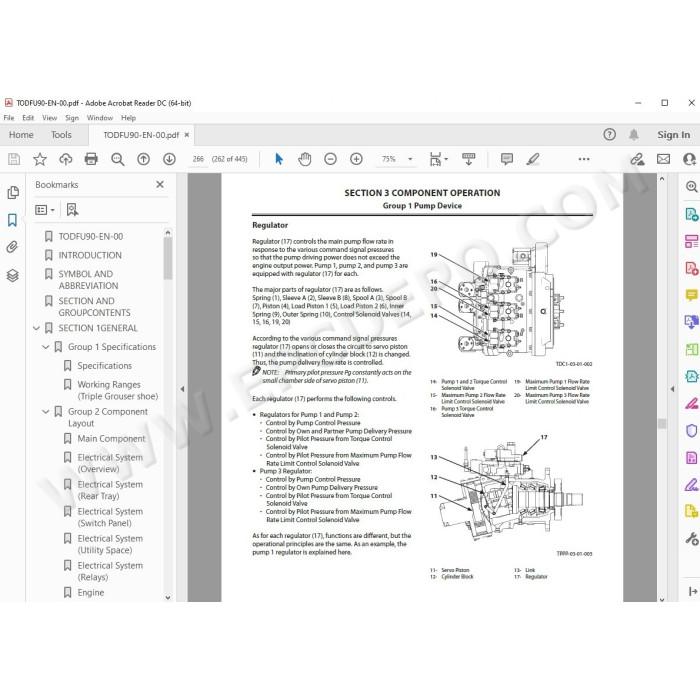The width and height of the screenshot is (700, 700).
Task: Go to previous page arrow
Action: coord(143,159)
